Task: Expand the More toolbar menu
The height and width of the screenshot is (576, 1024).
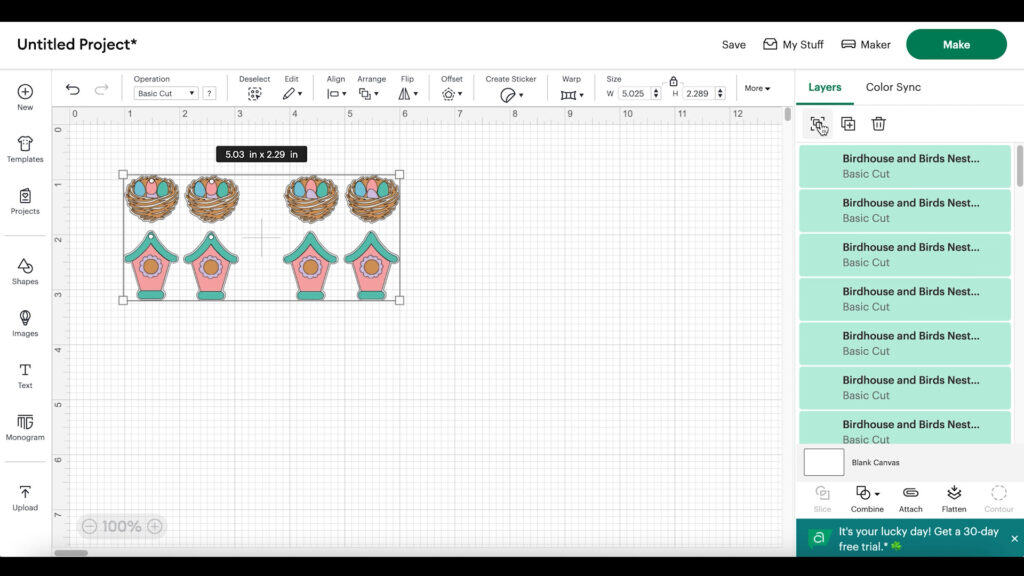Action: click(757, 88)
